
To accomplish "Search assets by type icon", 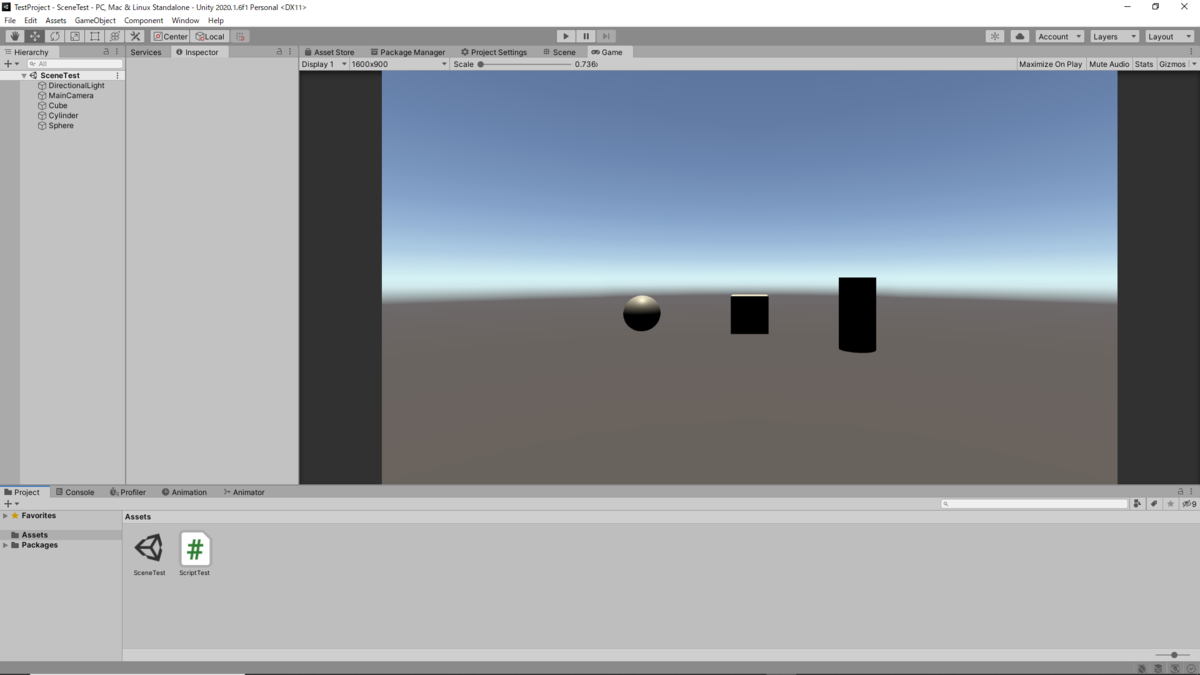I will tap(1137, 504).
